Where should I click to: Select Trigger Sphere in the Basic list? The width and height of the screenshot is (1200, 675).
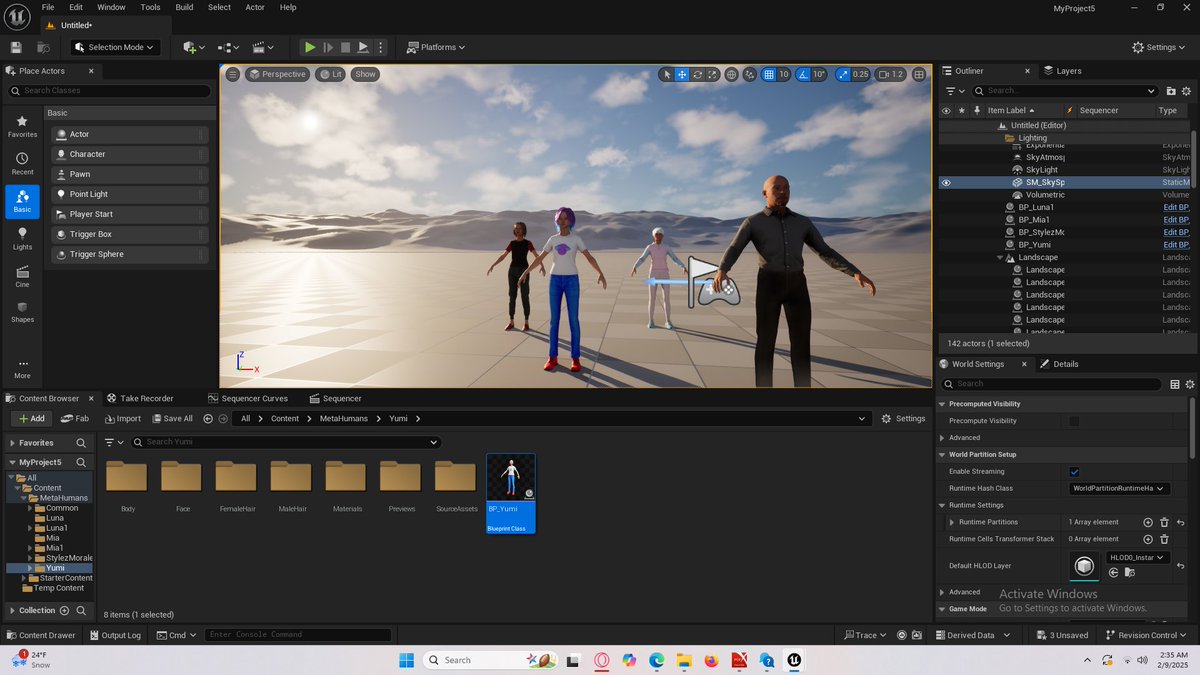[131, 254]
